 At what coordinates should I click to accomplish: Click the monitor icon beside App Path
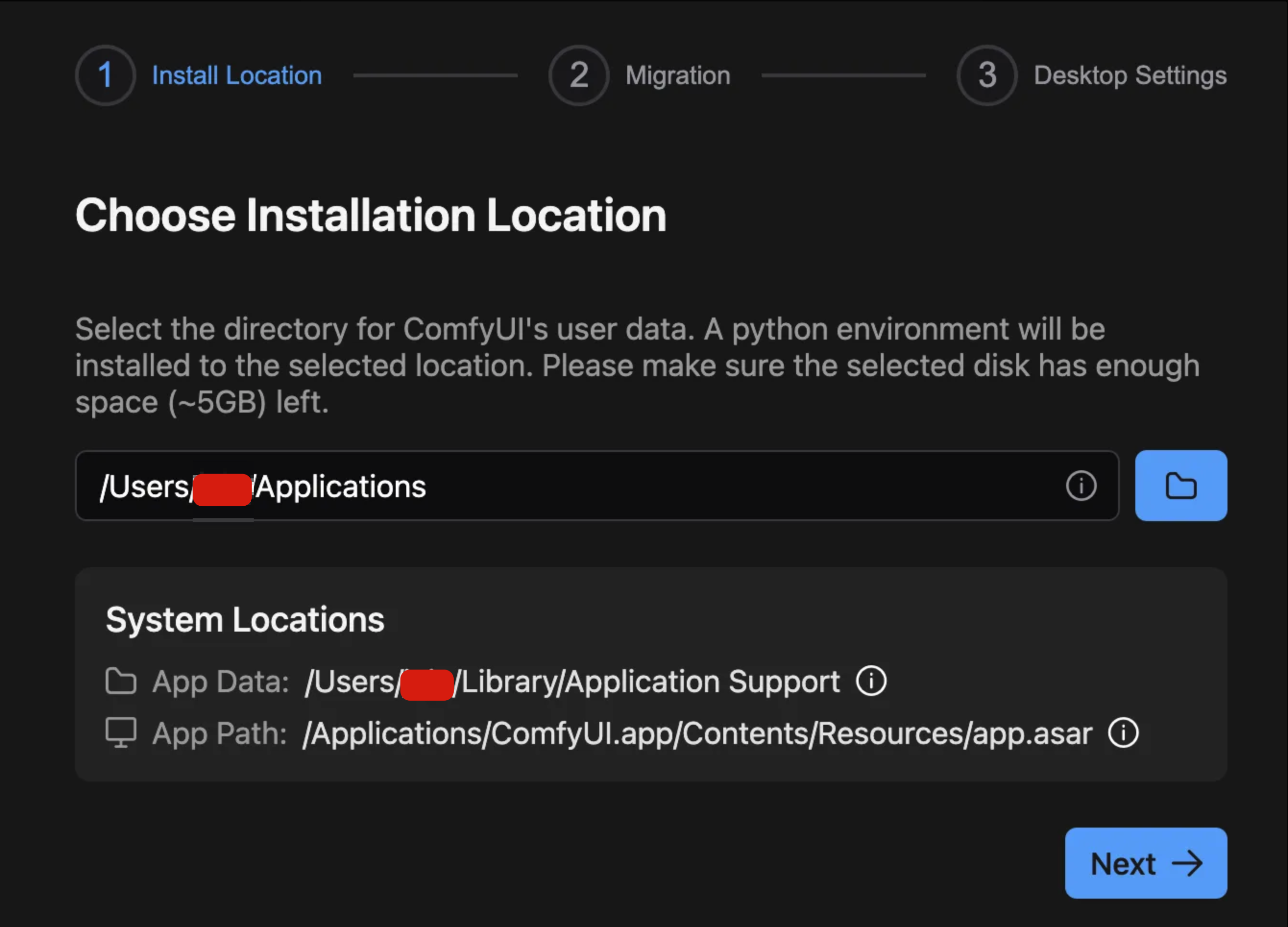tap(121, 733)
